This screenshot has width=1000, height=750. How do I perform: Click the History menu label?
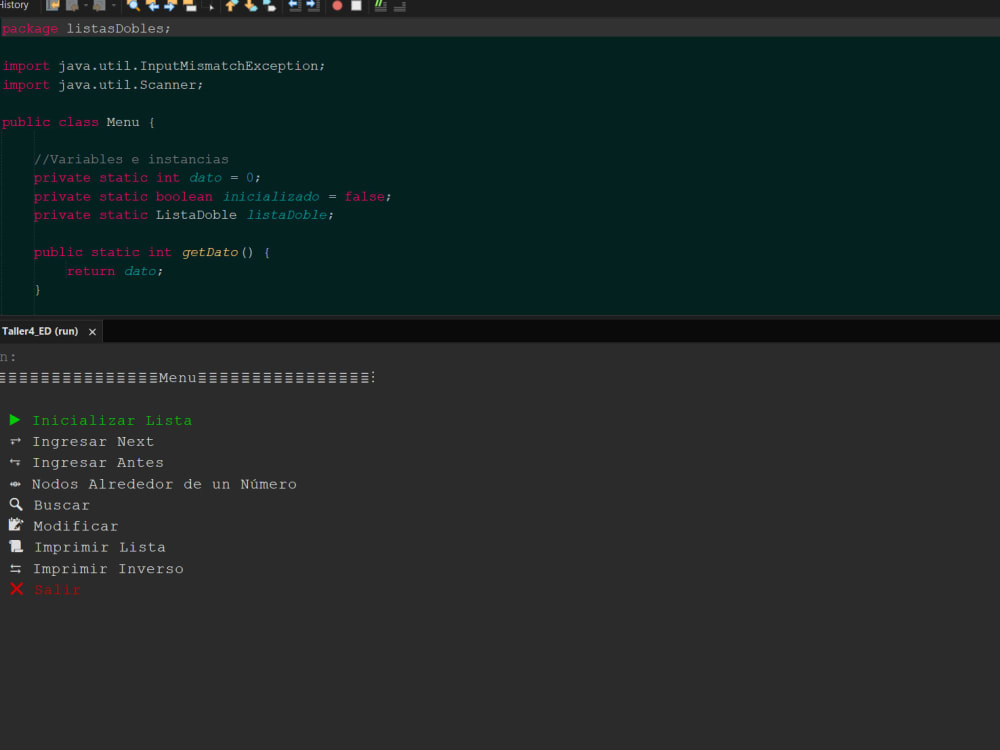(16, 5)
